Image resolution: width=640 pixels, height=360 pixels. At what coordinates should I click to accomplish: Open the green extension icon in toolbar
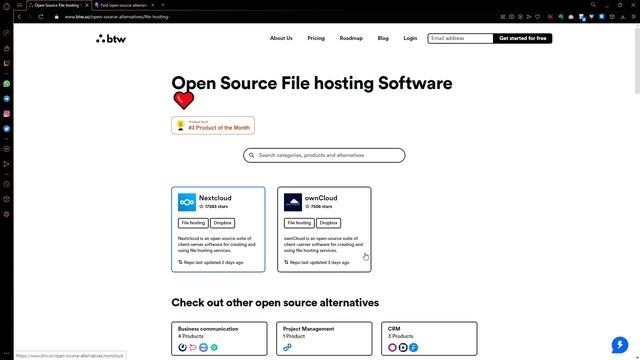[x=561, y=17]
